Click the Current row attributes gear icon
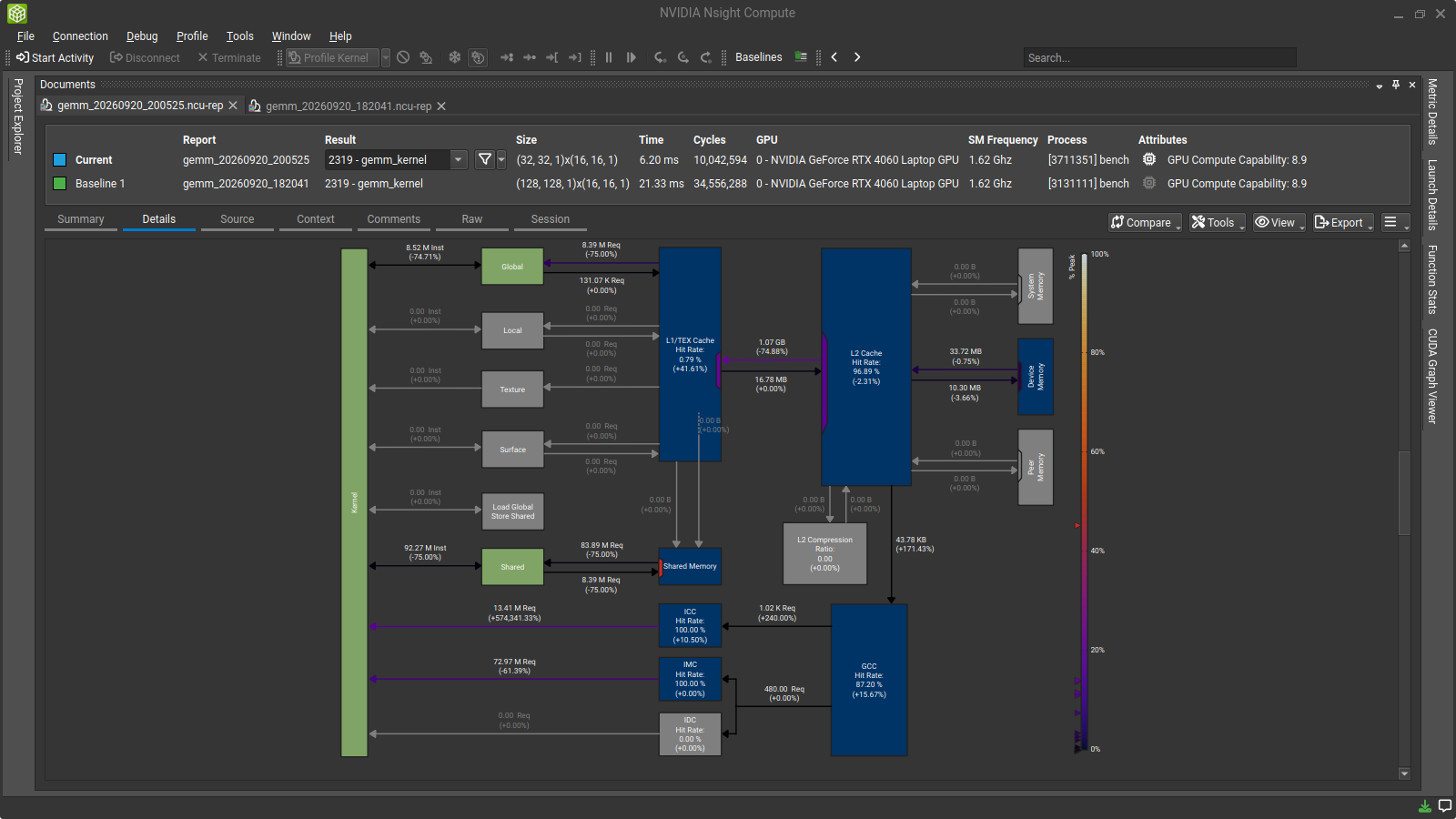The image size is (1456, 819). pyautogui.click(x=1149, y=159)
